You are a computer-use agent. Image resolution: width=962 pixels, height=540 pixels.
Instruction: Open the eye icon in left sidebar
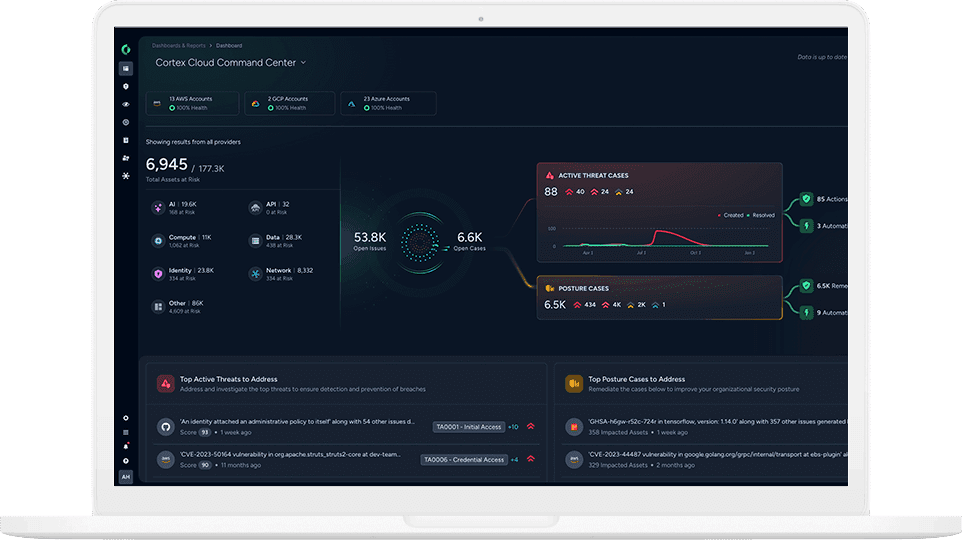[126, 104]
